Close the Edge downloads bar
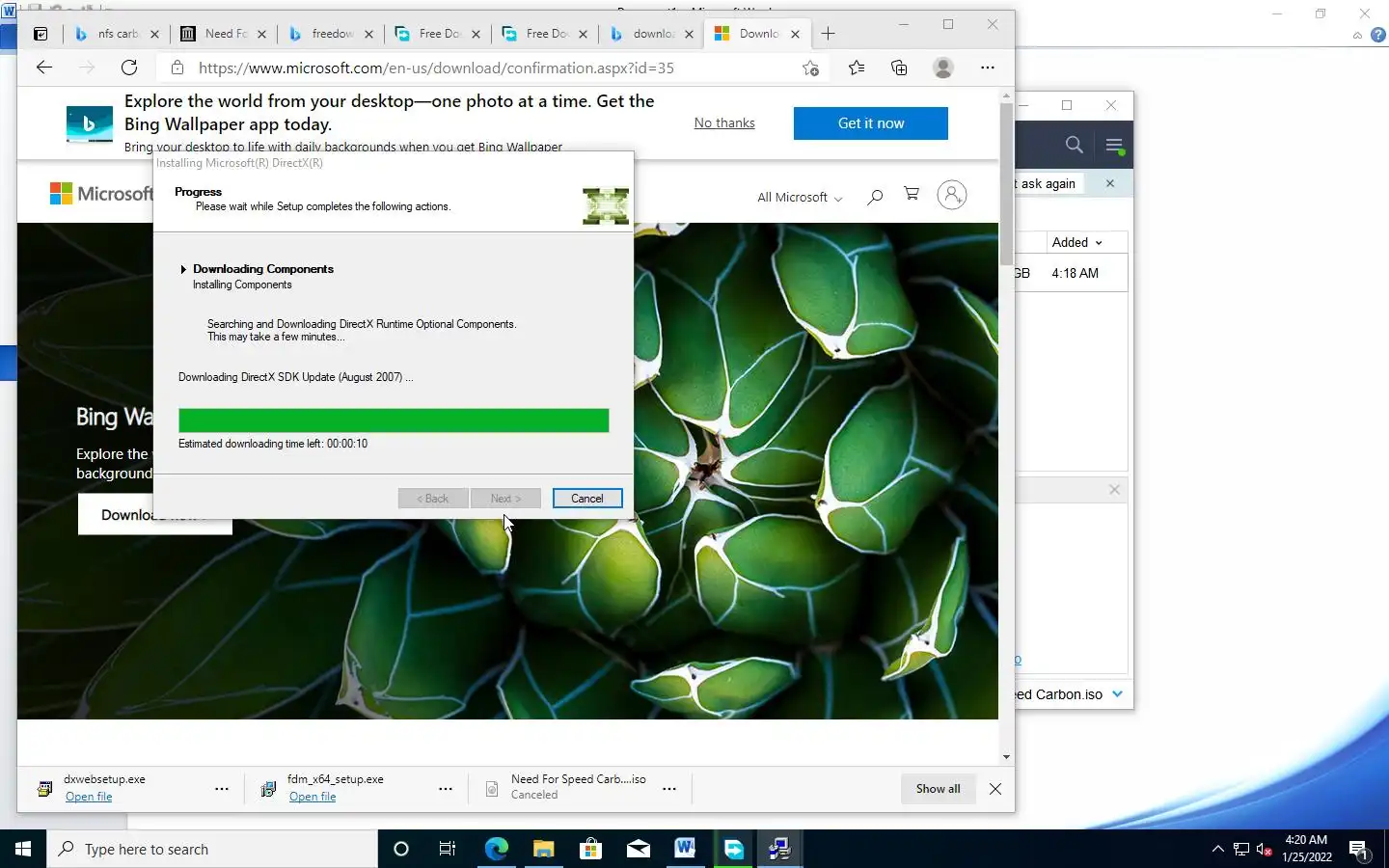This screenshot has width=1389, height=868. (995, 789)
